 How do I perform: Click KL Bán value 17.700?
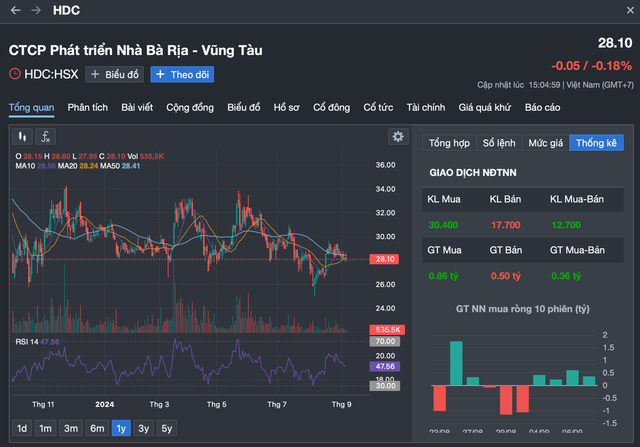click(506, 225)
